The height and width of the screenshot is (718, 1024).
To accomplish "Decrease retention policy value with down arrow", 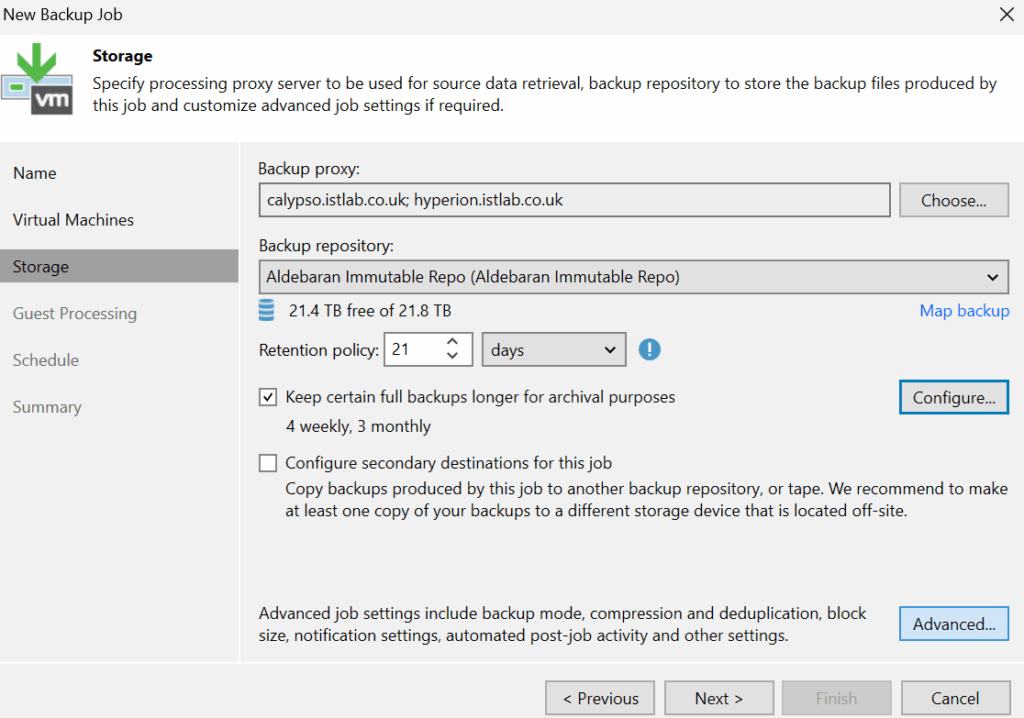I will coord(453,356).
